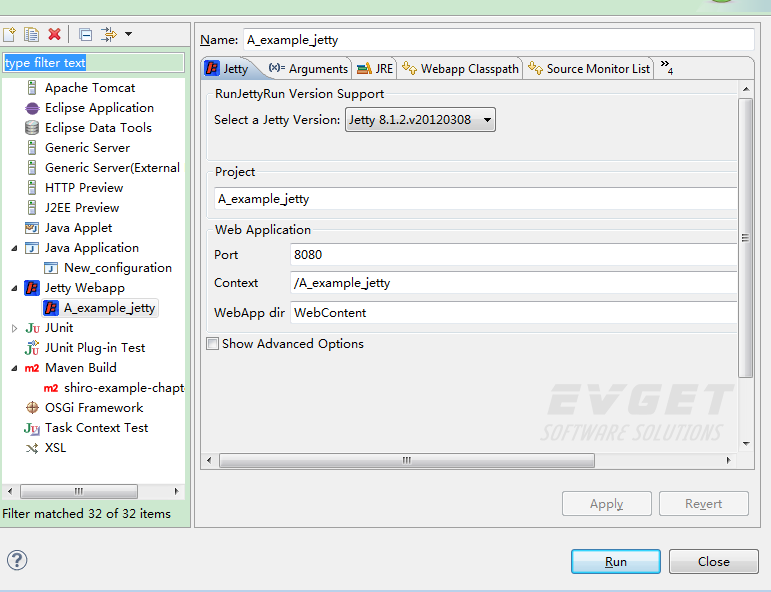Screen dimensions: 771x592
Task: Select the Maven Build m2 icon
Action: (32, 368)
